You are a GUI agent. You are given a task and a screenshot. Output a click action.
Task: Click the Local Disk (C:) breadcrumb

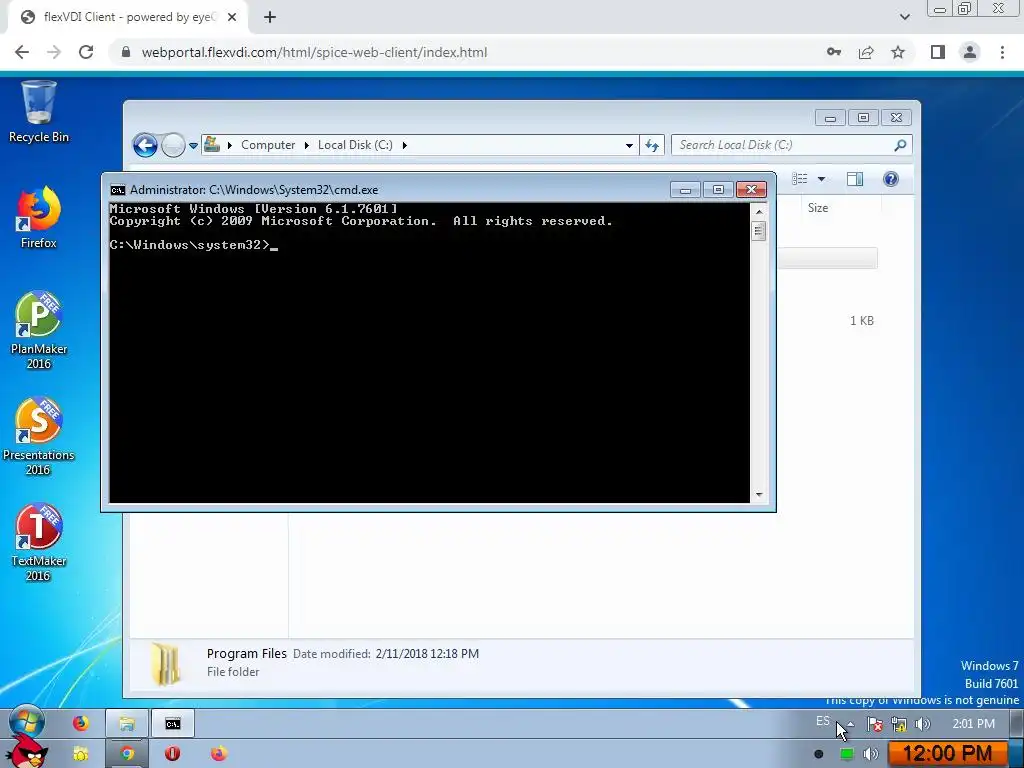click(x=355, y=145)
